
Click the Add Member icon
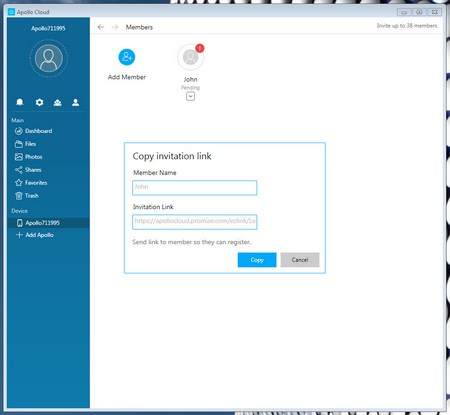(127, 57)
